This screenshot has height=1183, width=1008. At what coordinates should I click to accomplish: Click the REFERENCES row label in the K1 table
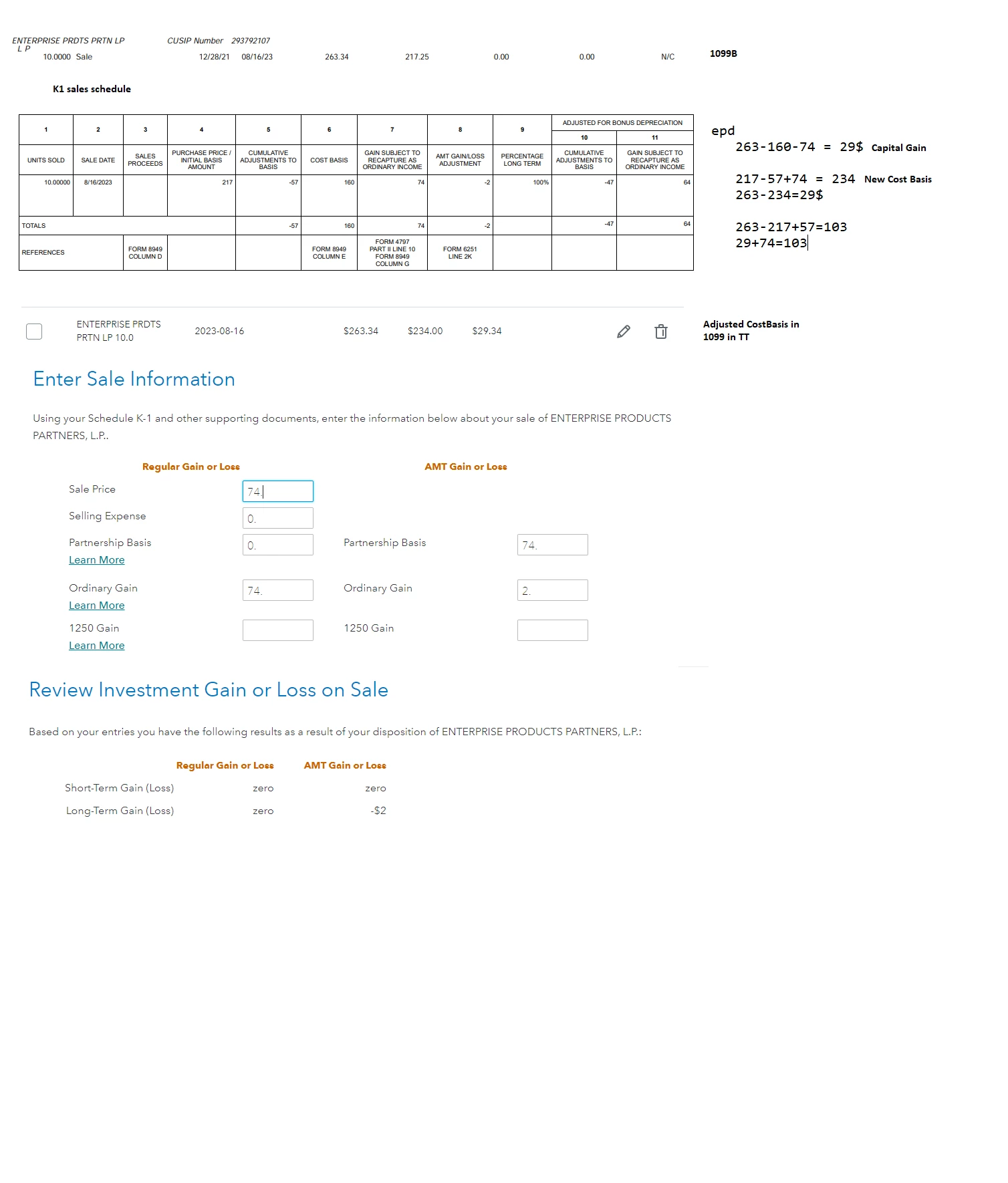tap(43, 253)
